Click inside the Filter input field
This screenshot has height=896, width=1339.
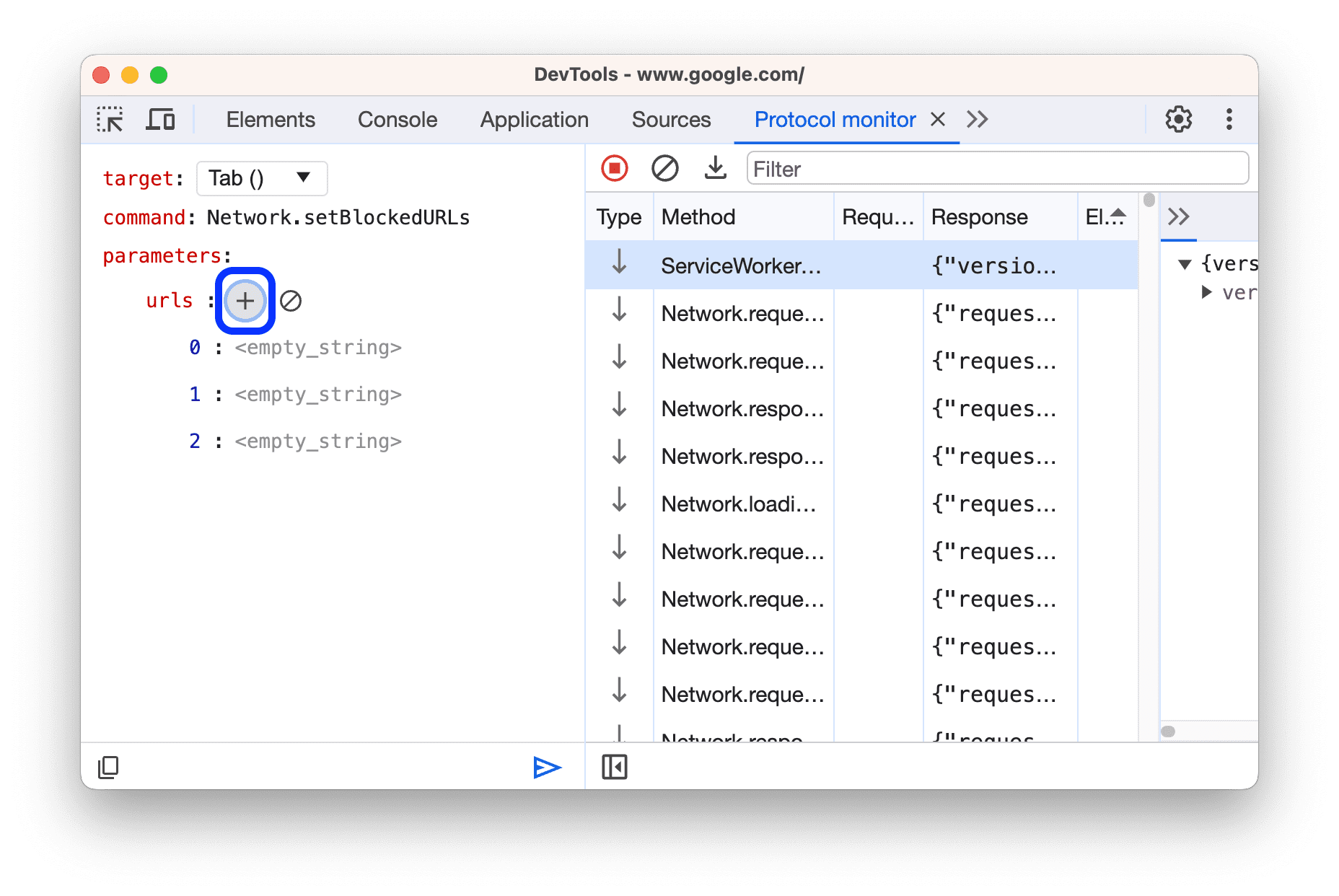996,168
